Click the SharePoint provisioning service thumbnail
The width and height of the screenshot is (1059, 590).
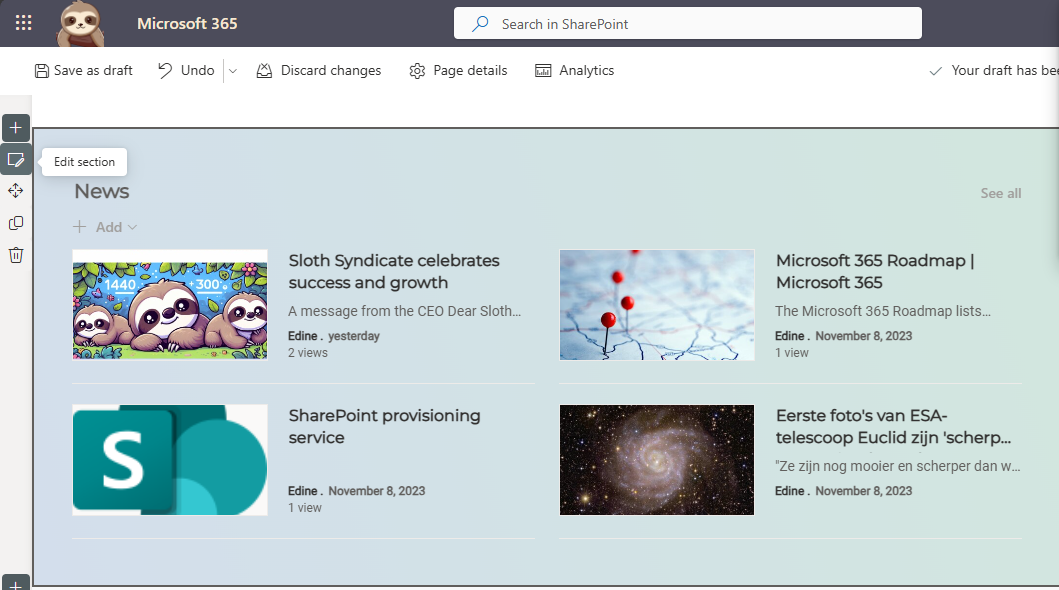click(x=169, y=460)
